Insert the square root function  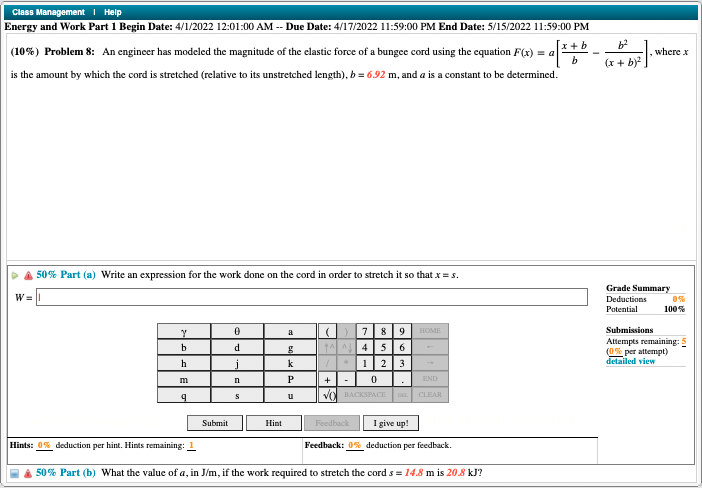point(327,395)
